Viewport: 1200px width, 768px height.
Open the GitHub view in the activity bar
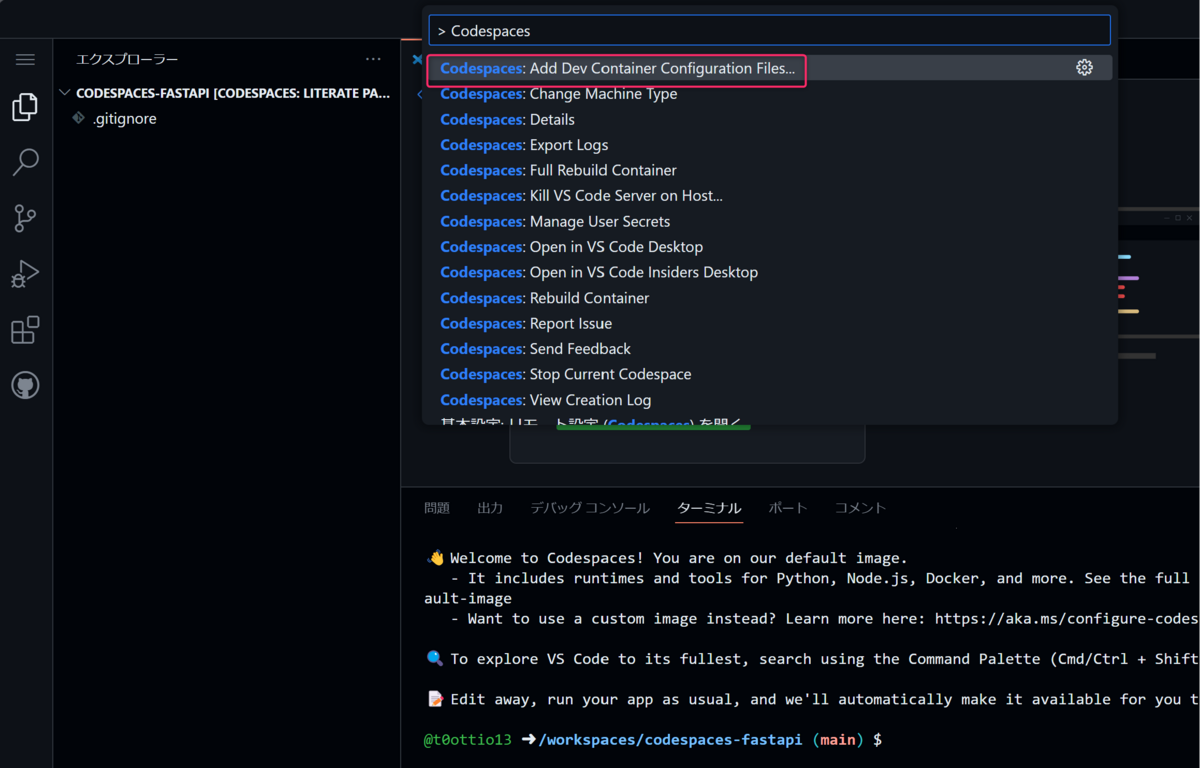(25, 384)
